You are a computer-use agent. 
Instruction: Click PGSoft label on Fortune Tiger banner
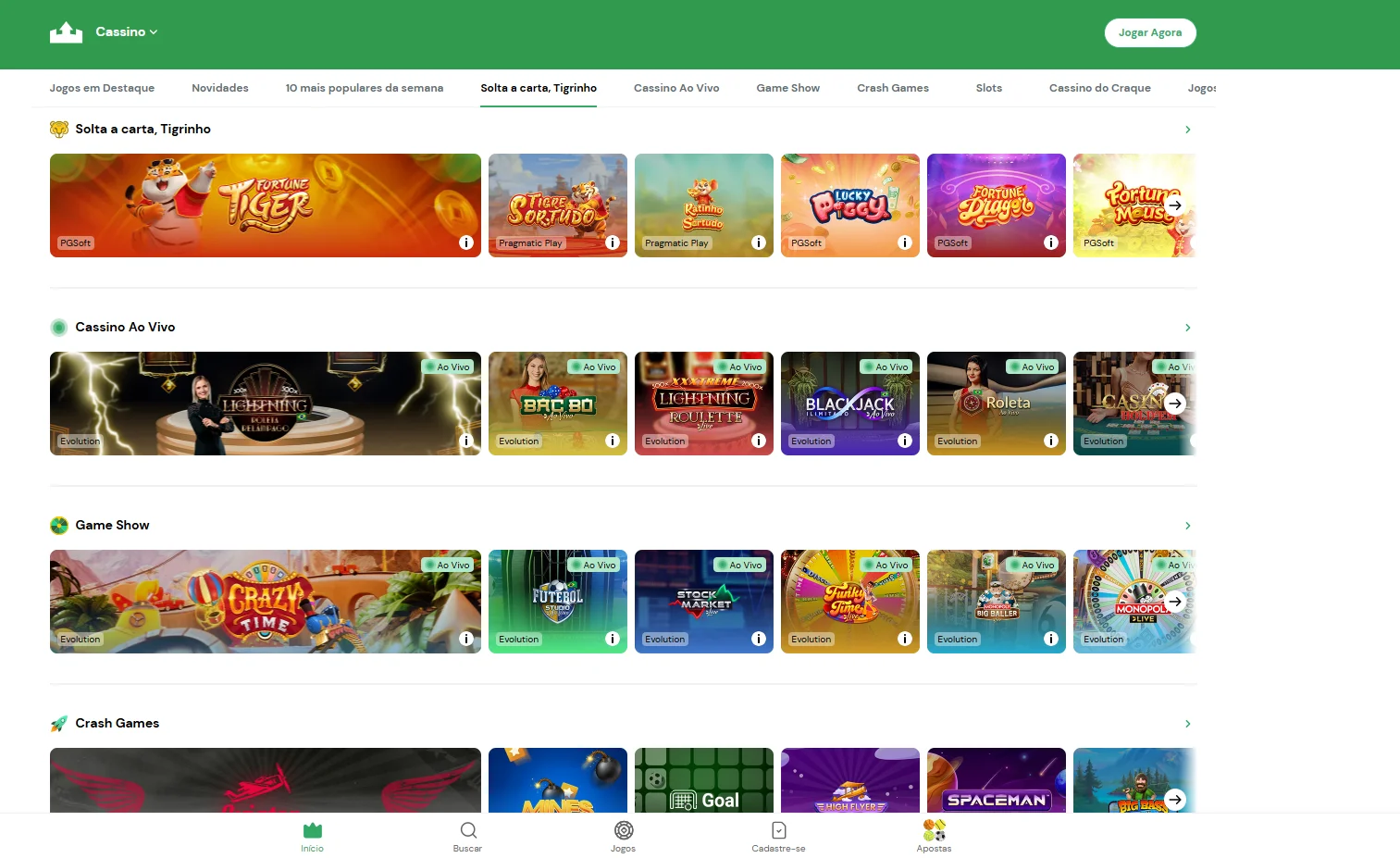tap(76, 243)
